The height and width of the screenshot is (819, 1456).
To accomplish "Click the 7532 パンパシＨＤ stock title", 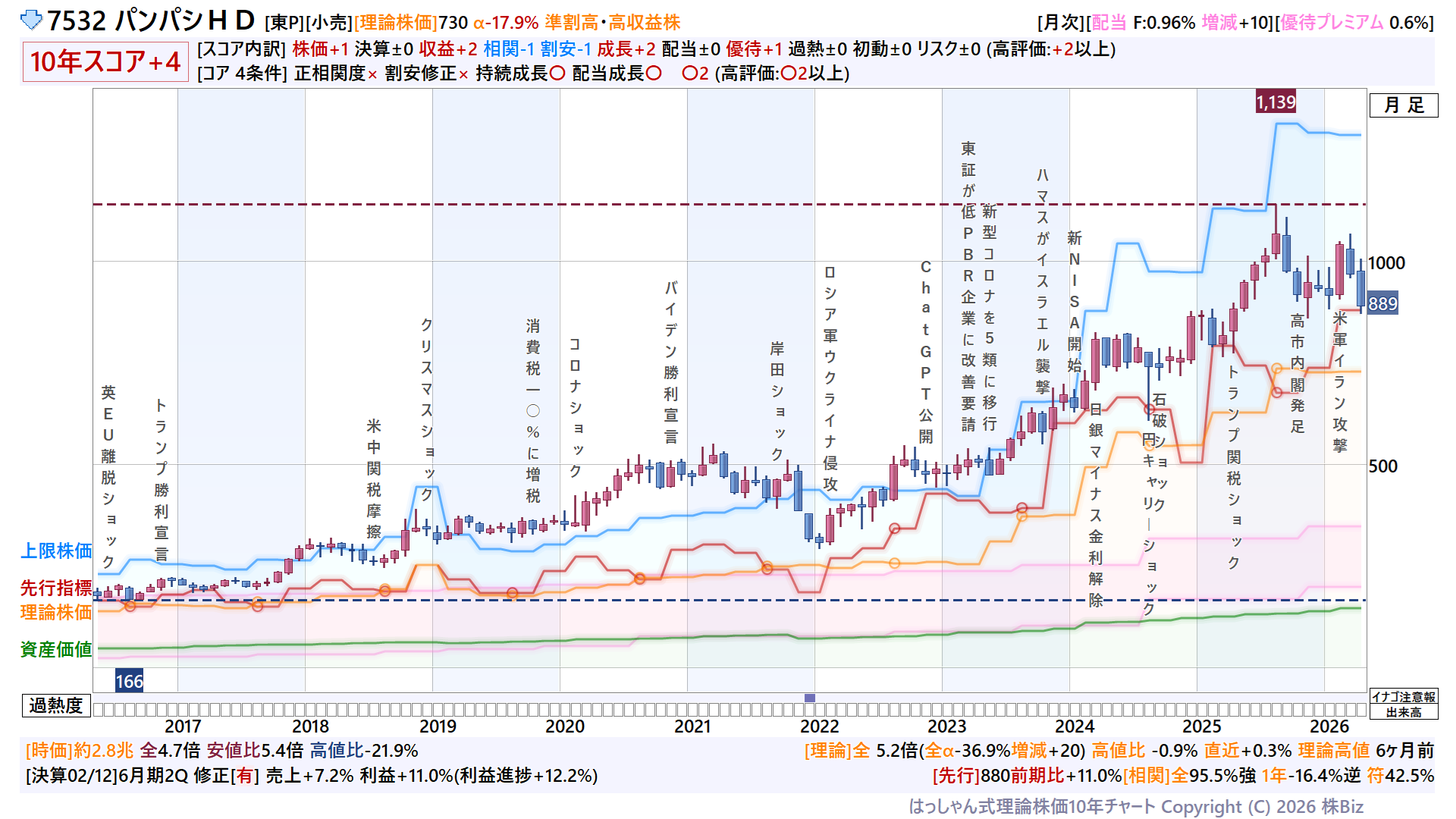I will tap(150, 21).
